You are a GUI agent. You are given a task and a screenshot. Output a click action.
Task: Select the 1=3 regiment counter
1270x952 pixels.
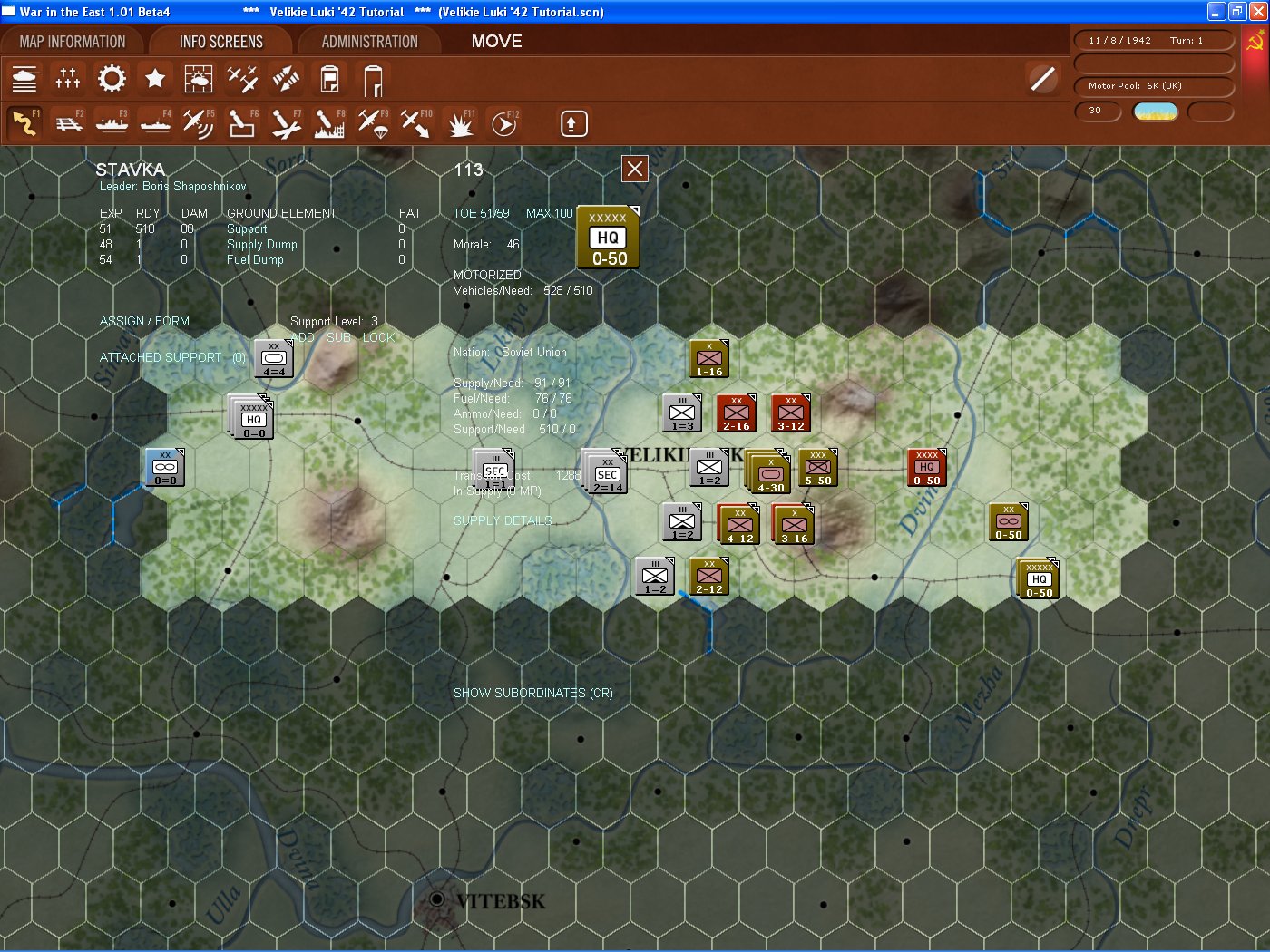pyautogui.click(x=682, y=413)
